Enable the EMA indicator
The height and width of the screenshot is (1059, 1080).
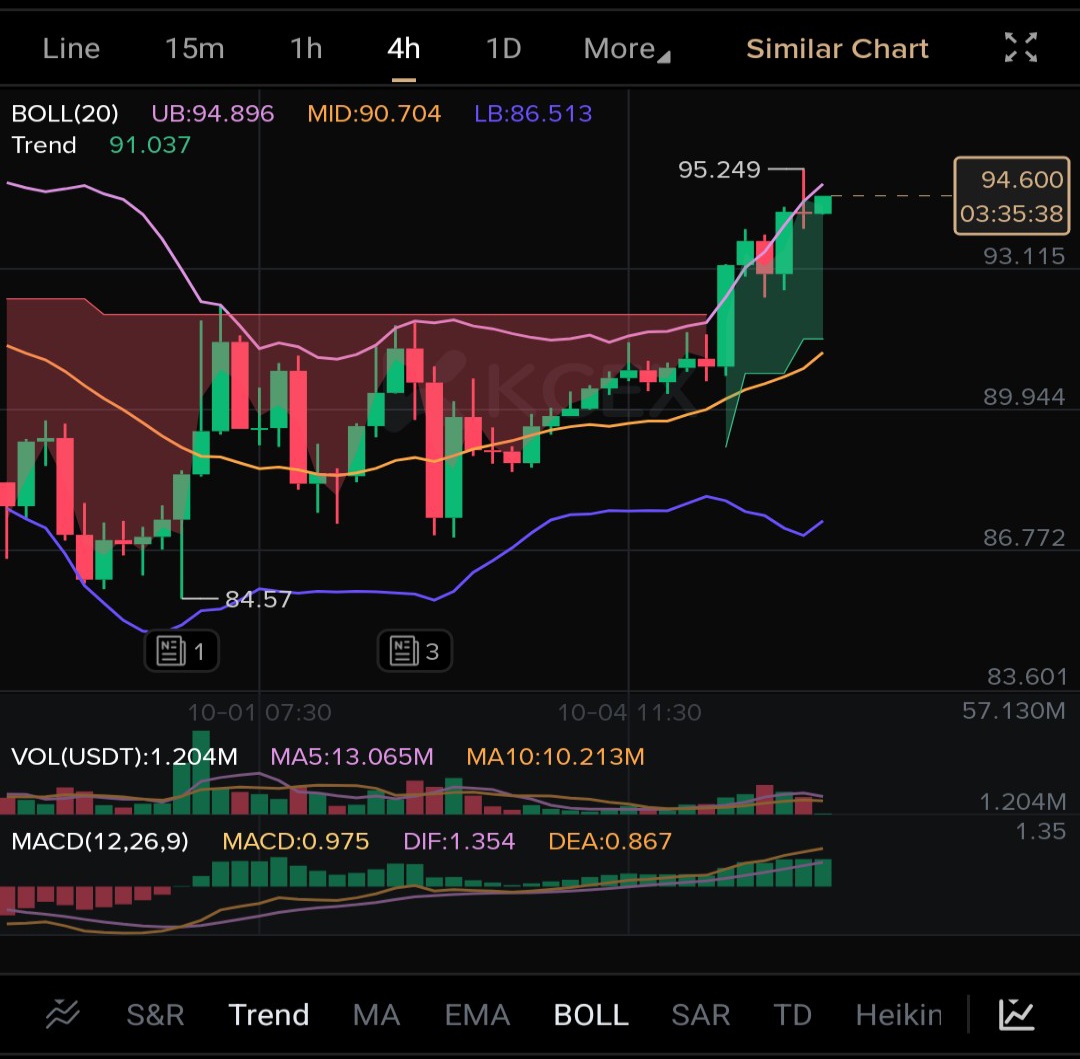coord(477,1015)
